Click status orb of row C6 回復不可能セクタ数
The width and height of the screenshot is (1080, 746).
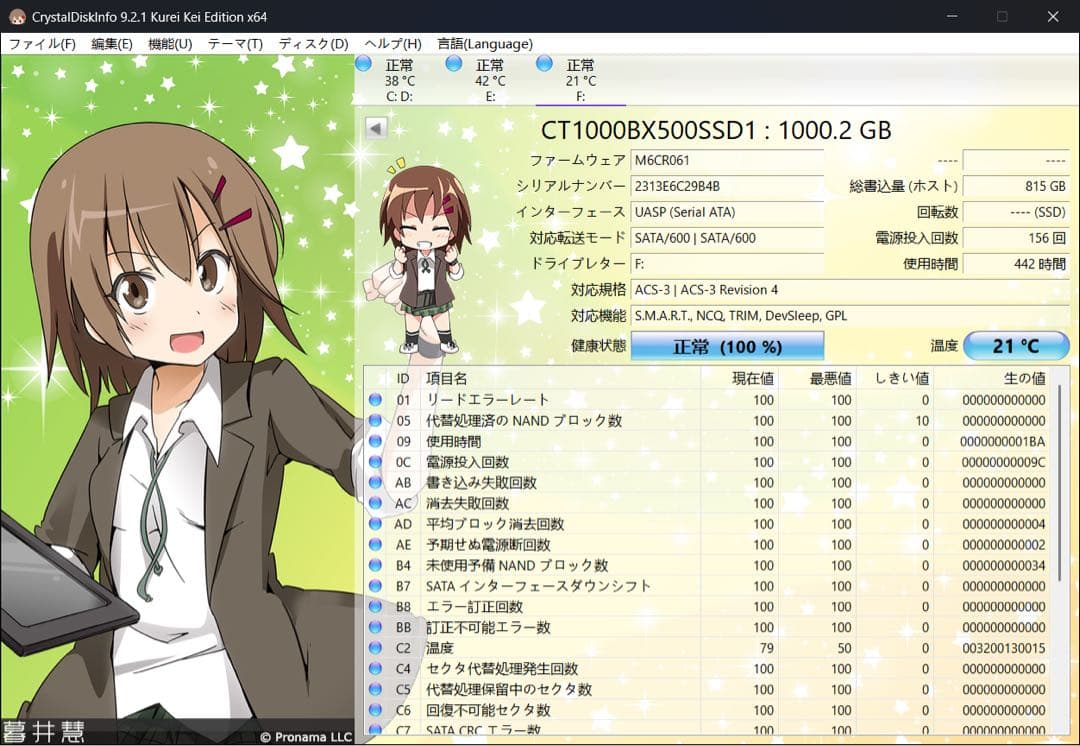[x=375, y=709]
